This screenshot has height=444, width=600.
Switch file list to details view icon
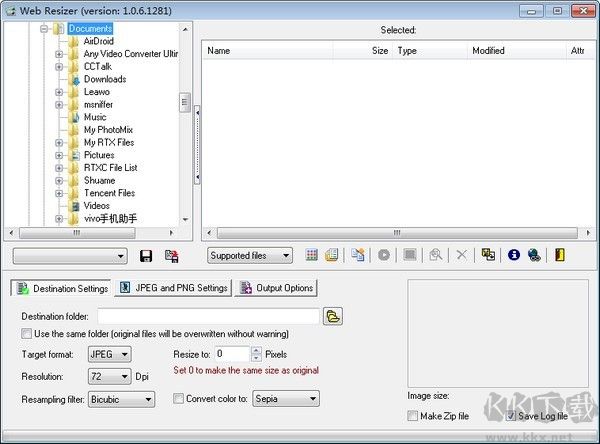pos(332,255)
